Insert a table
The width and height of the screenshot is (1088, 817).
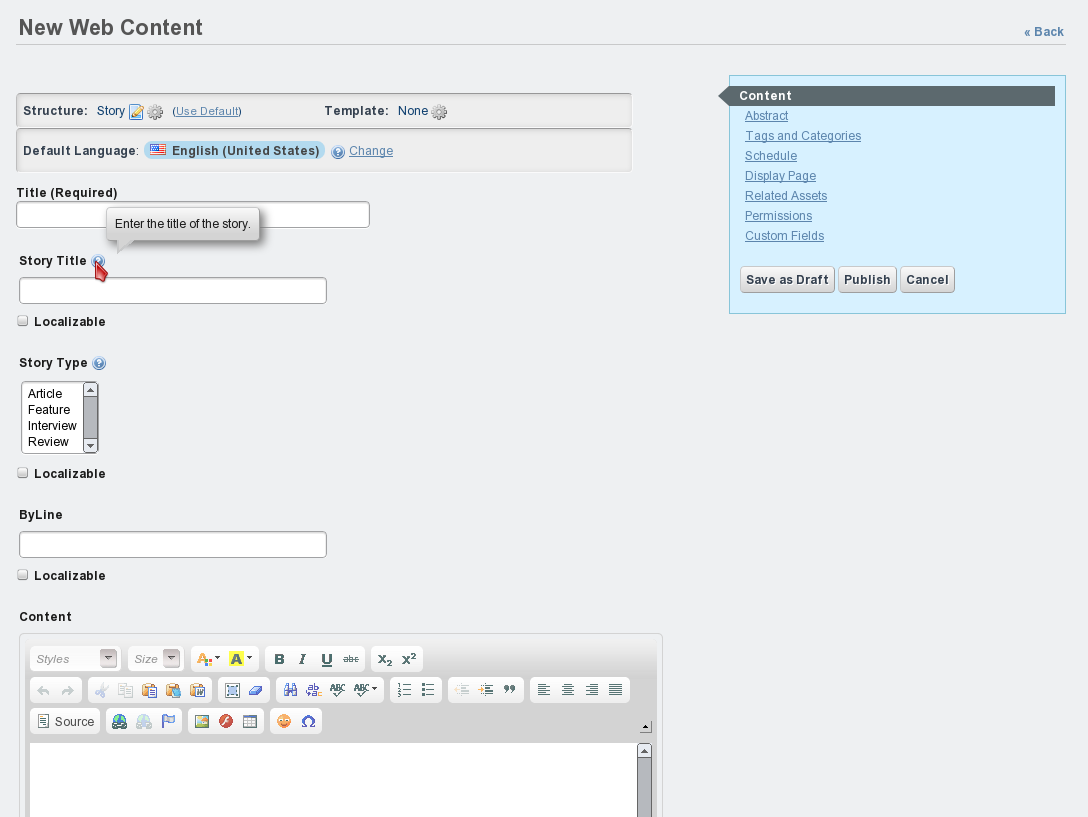click(x=250, y=721)
